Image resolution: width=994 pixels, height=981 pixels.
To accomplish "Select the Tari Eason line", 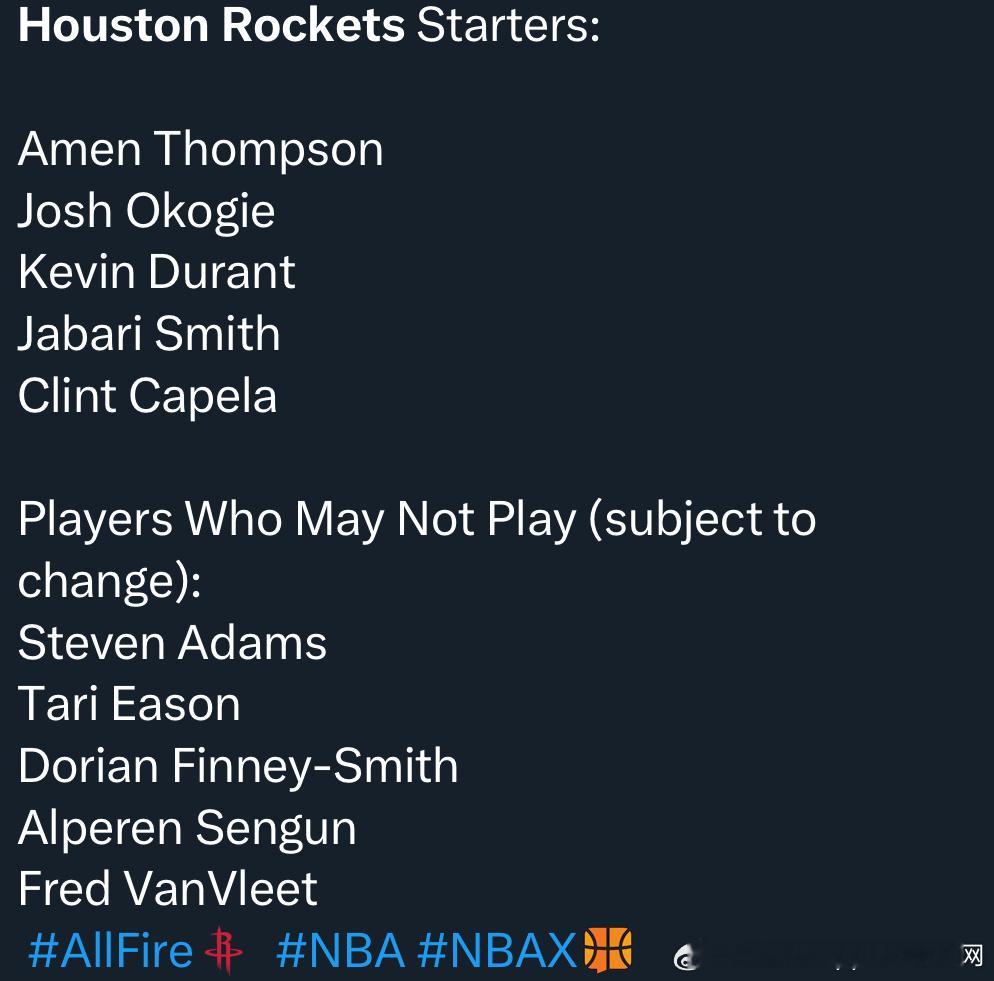I will click(x=129, y=704).
